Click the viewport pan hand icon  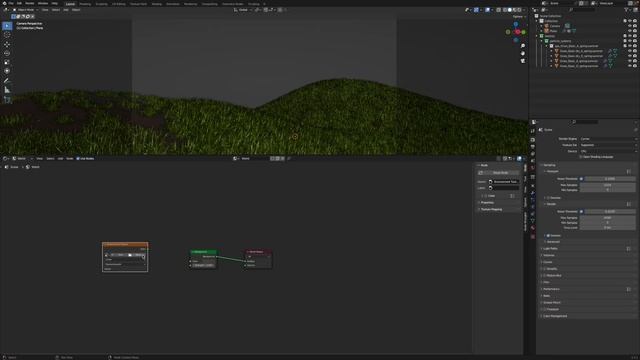[523, 53]
